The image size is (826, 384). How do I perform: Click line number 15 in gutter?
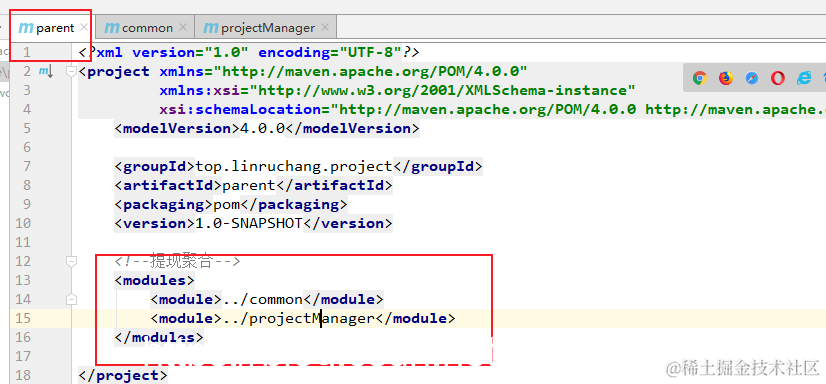tap(23, 318)
